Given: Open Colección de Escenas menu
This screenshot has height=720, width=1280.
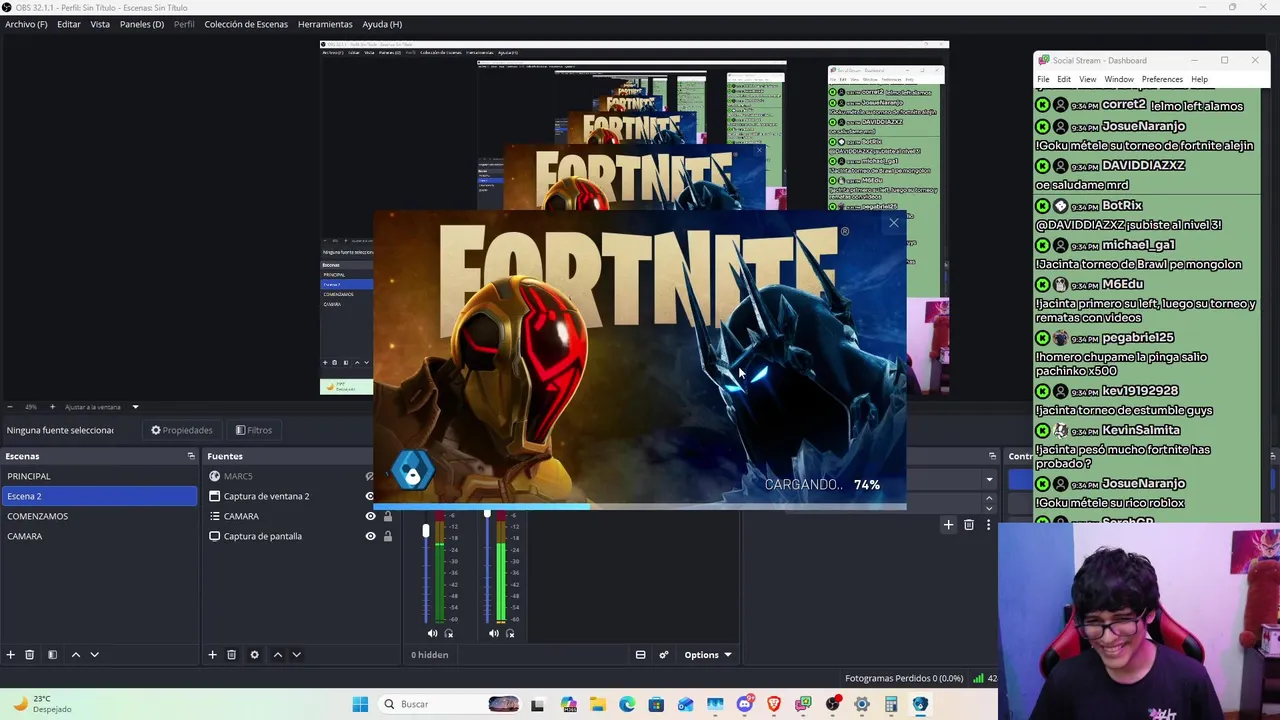Looking at the screenshot, I should click(246, 24).
